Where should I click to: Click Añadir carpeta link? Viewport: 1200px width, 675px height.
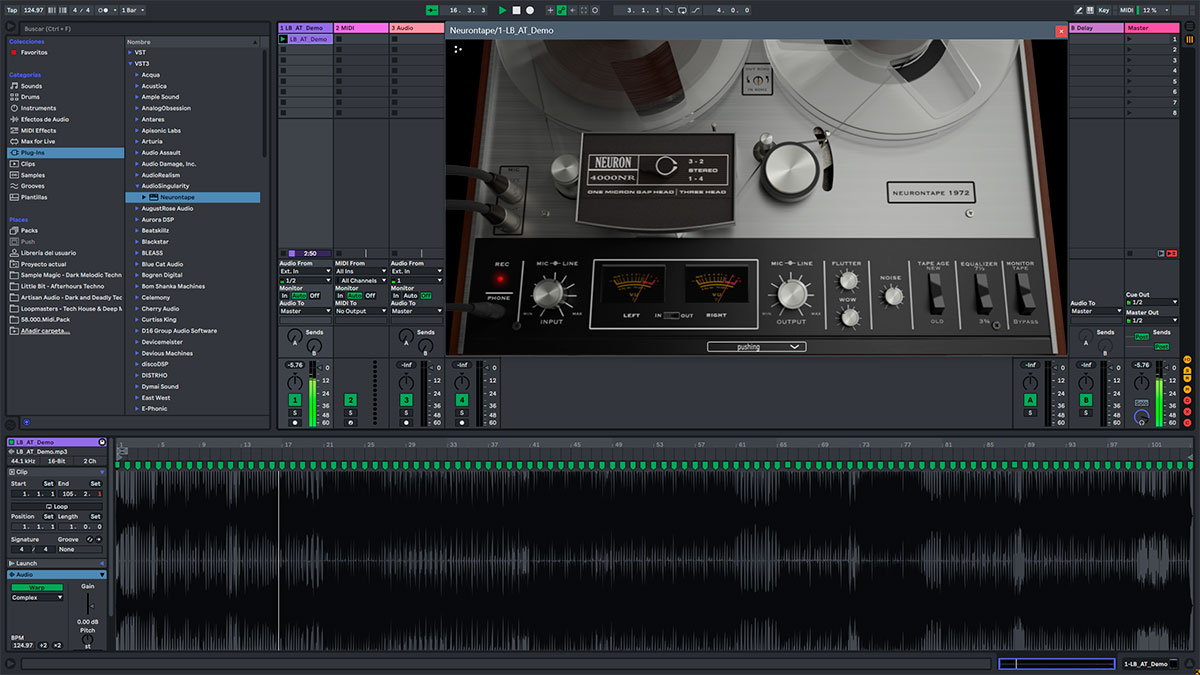coord(45,330)
